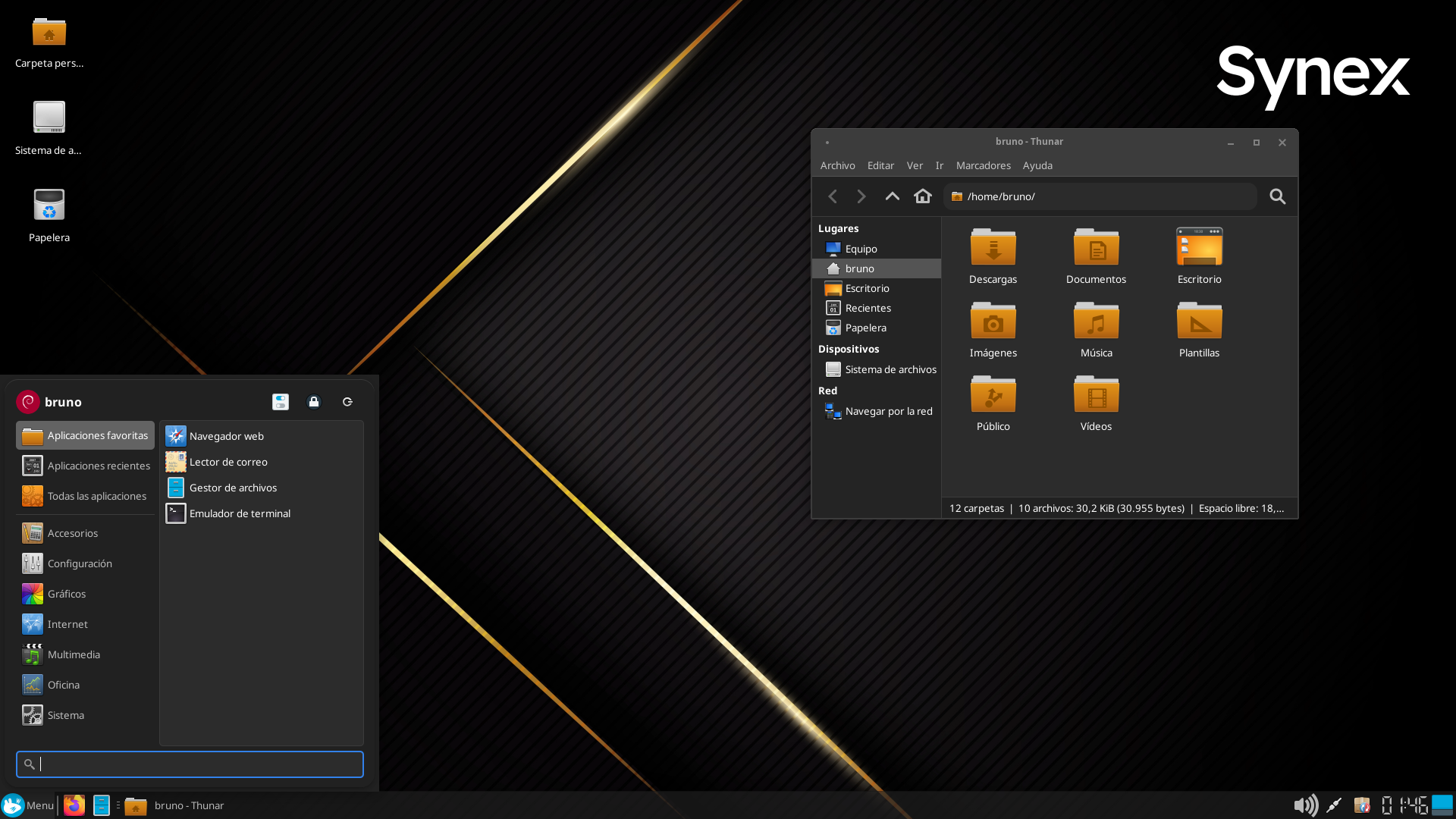Go to home folder via house icon
Image resolution: width=1456 pixels, height=819 pixels.
(x=922, y=196)
